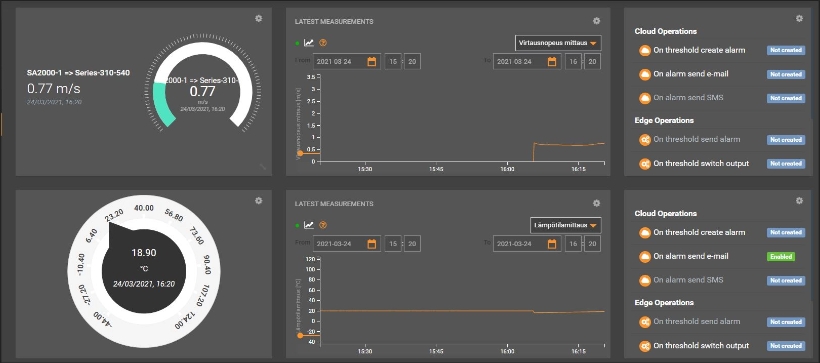
Task: Click To hour field '16' in the Virtausnopeus chart
Action: 573,62
